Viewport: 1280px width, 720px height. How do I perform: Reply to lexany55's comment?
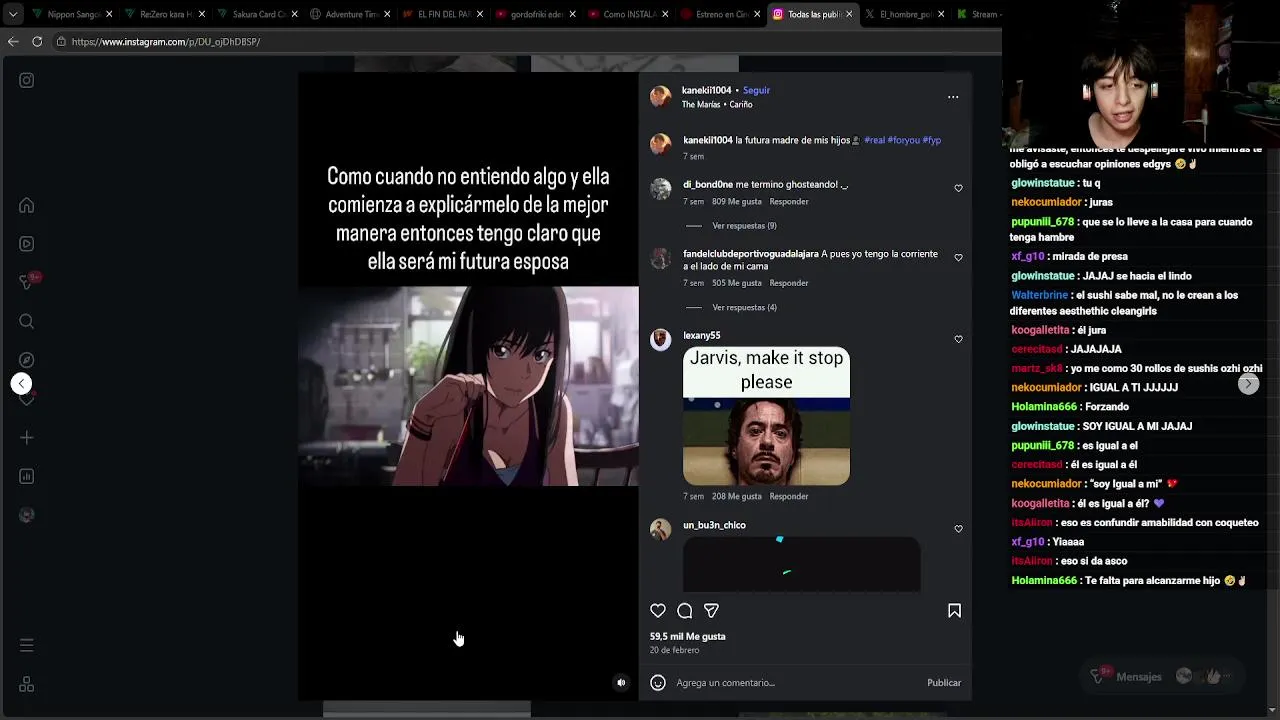click(789, 496)
